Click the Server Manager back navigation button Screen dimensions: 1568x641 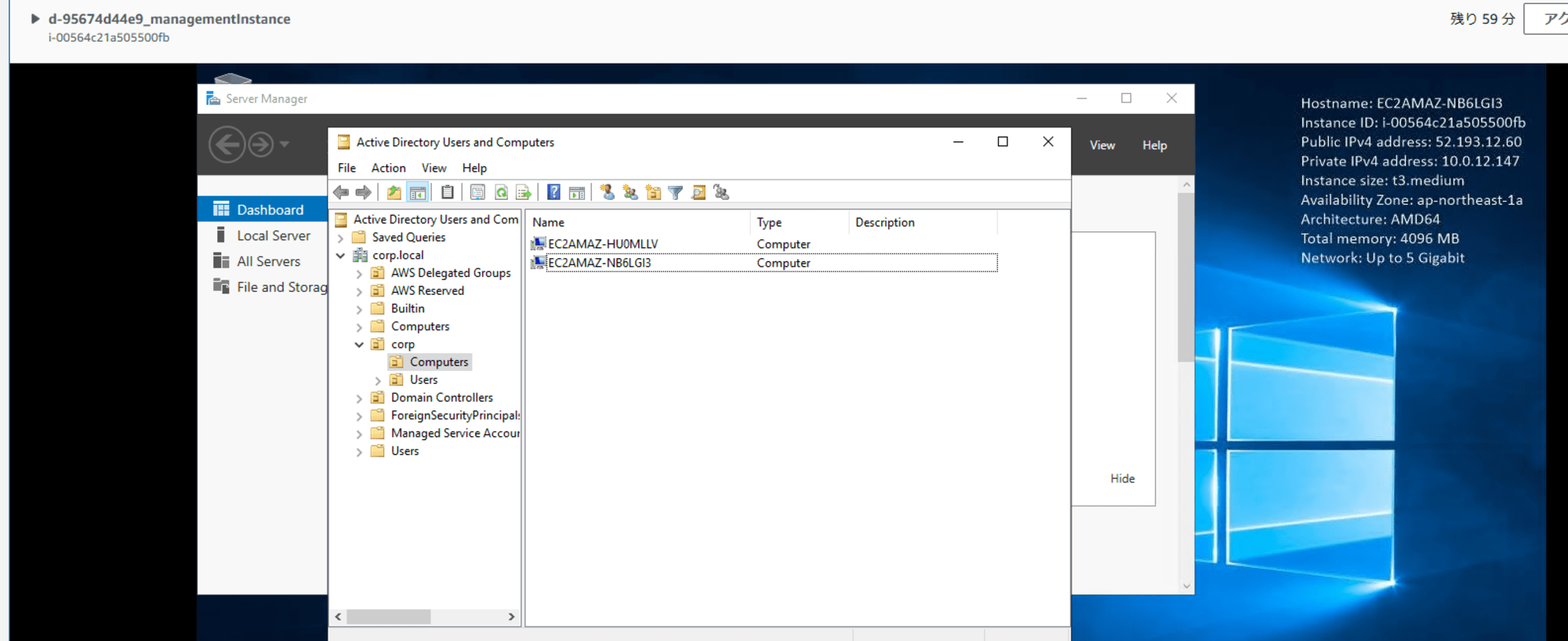[227, 144]
